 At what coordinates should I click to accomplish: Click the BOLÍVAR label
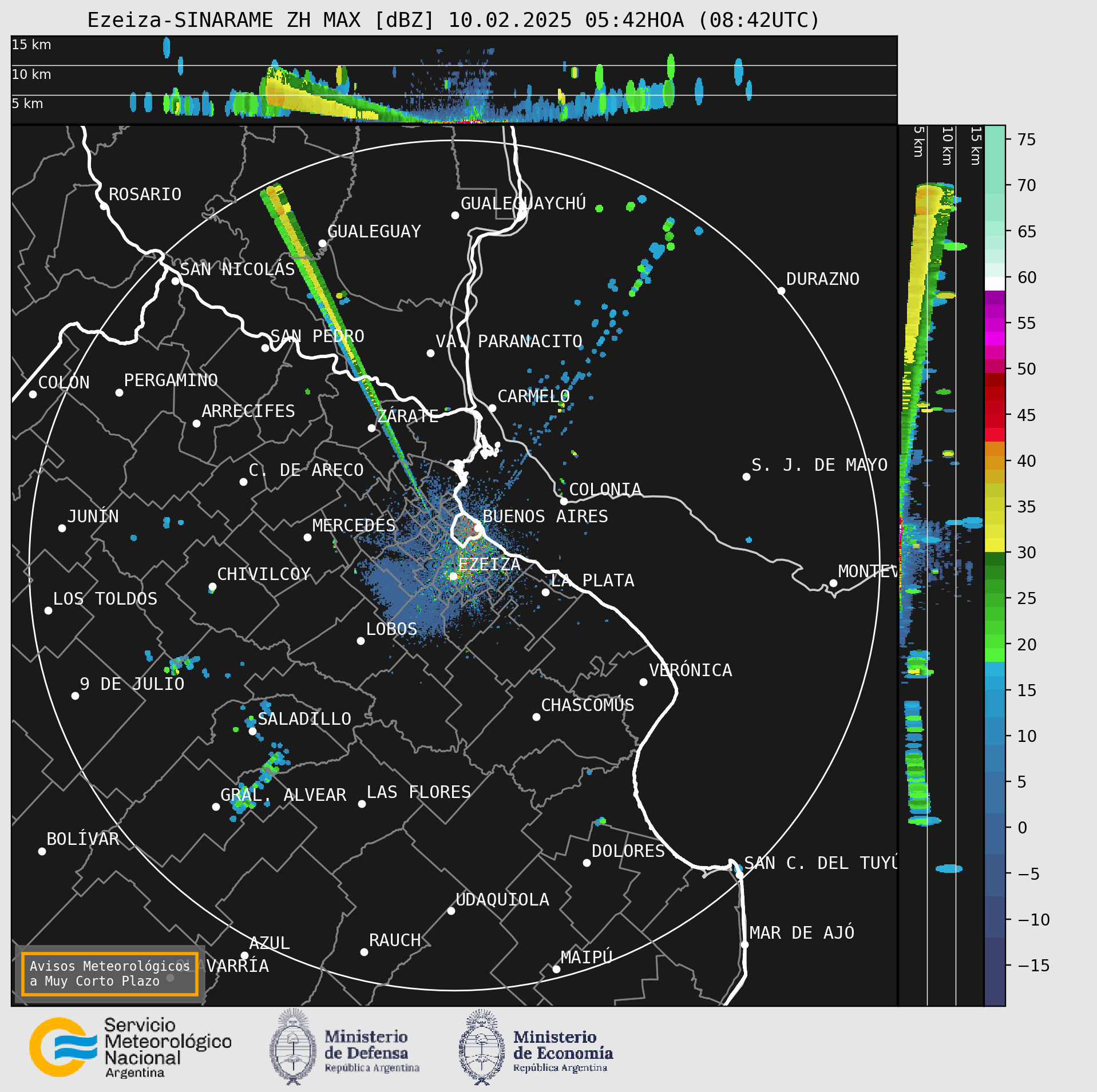tap(82, 839)
